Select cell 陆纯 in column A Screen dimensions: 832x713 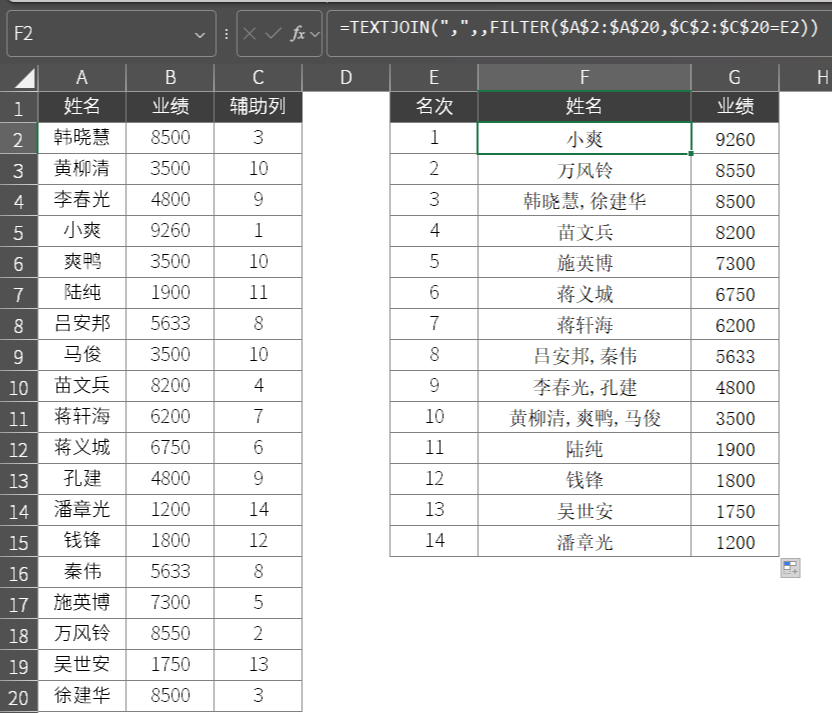tap(82, 293)
